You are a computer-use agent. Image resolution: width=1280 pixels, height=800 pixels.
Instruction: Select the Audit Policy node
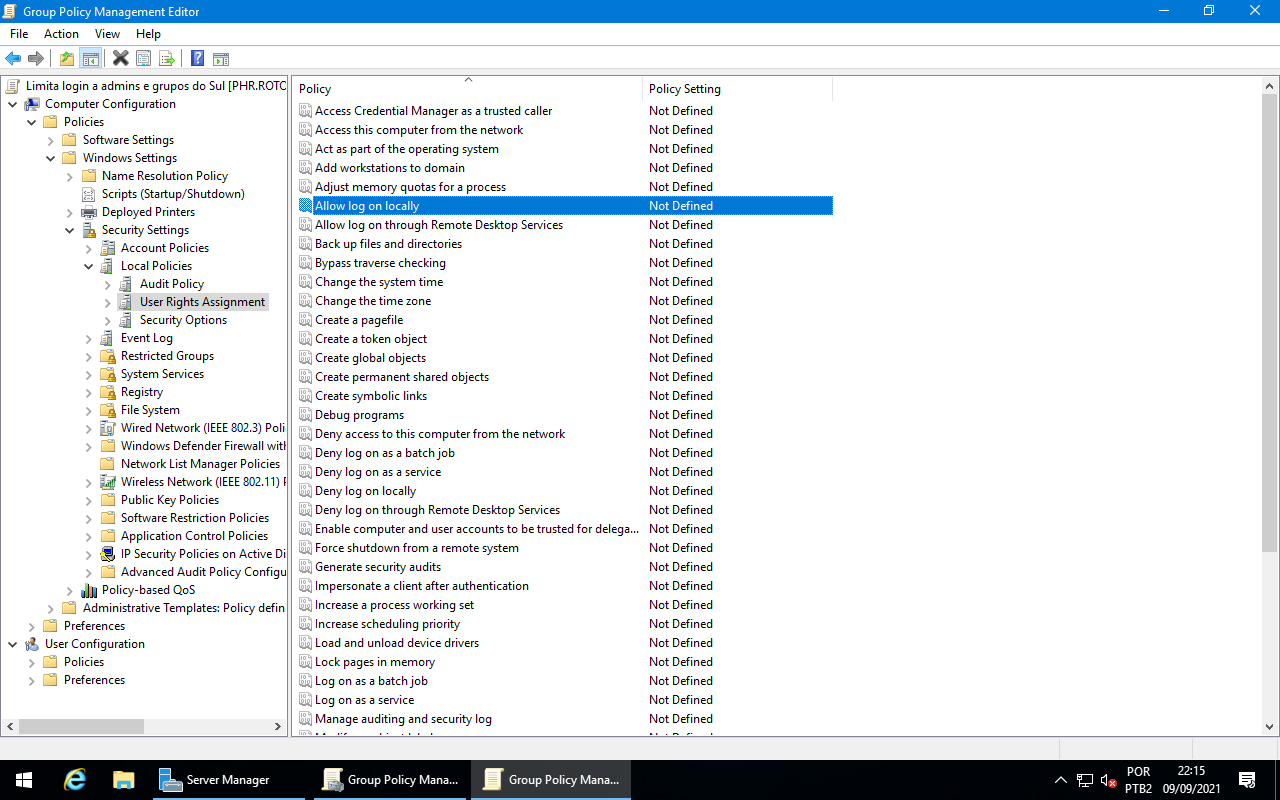[x=169, y=283]
